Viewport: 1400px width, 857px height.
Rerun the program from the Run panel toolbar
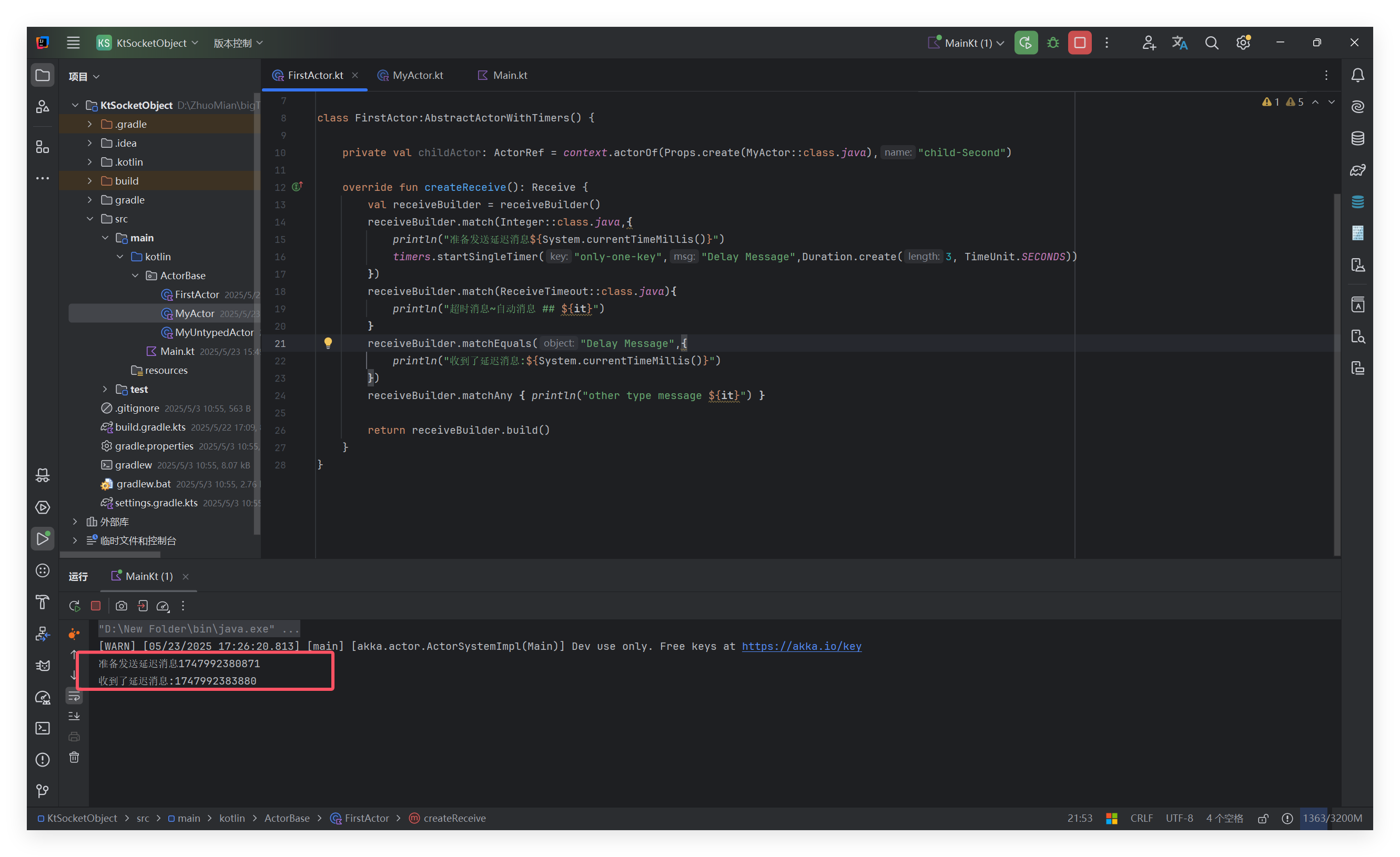(75, 606)
